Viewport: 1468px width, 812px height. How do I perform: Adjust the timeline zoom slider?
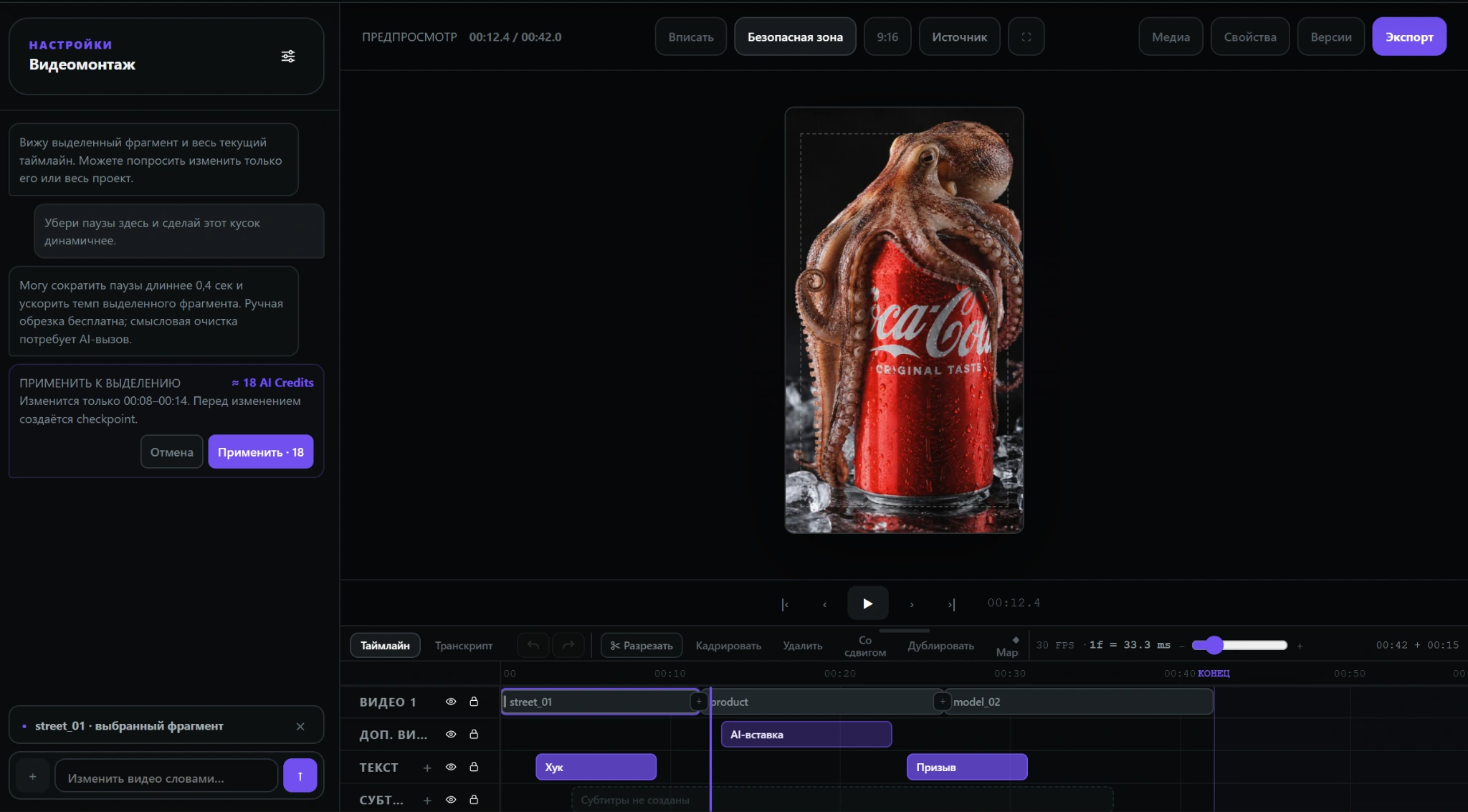pyautogui.click(x=1239, y=645)
